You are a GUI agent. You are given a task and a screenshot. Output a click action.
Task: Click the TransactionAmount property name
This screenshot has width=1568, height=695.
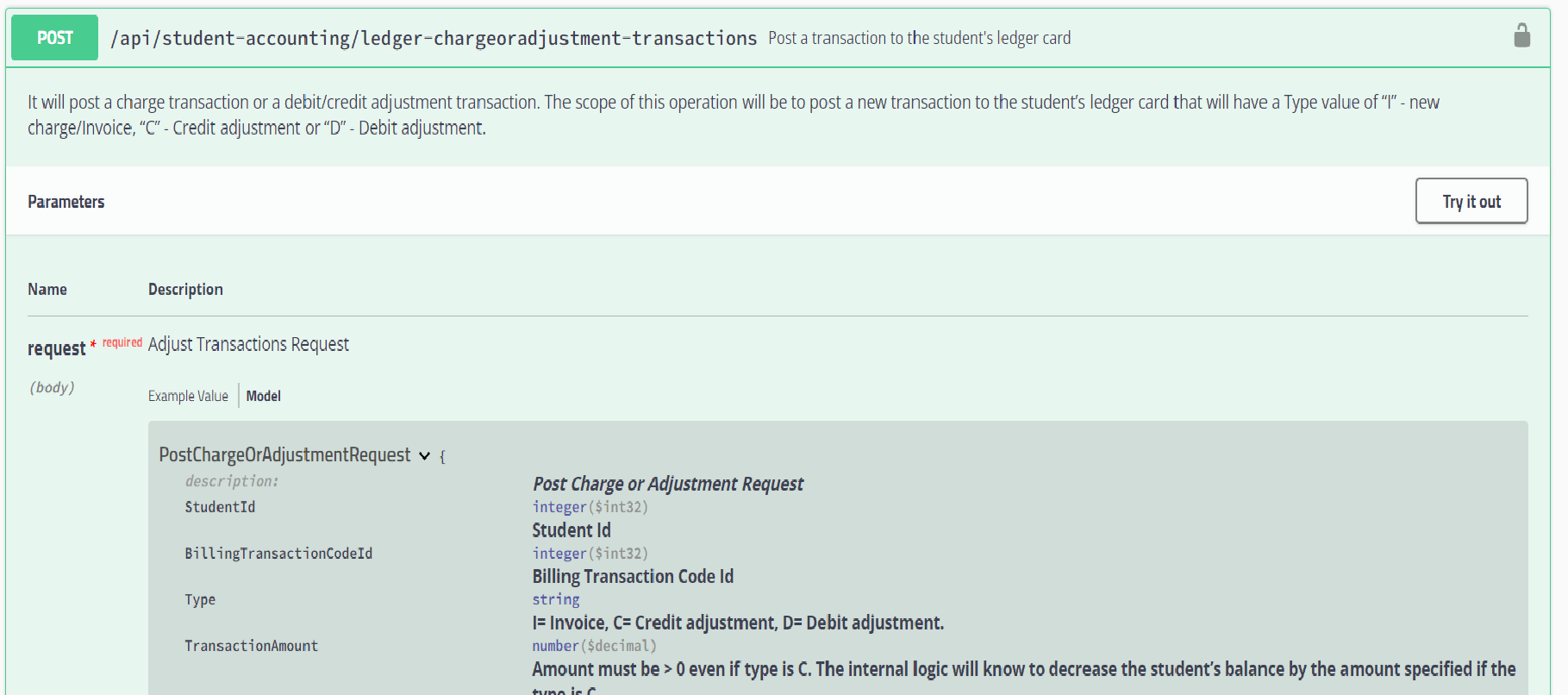251,646
